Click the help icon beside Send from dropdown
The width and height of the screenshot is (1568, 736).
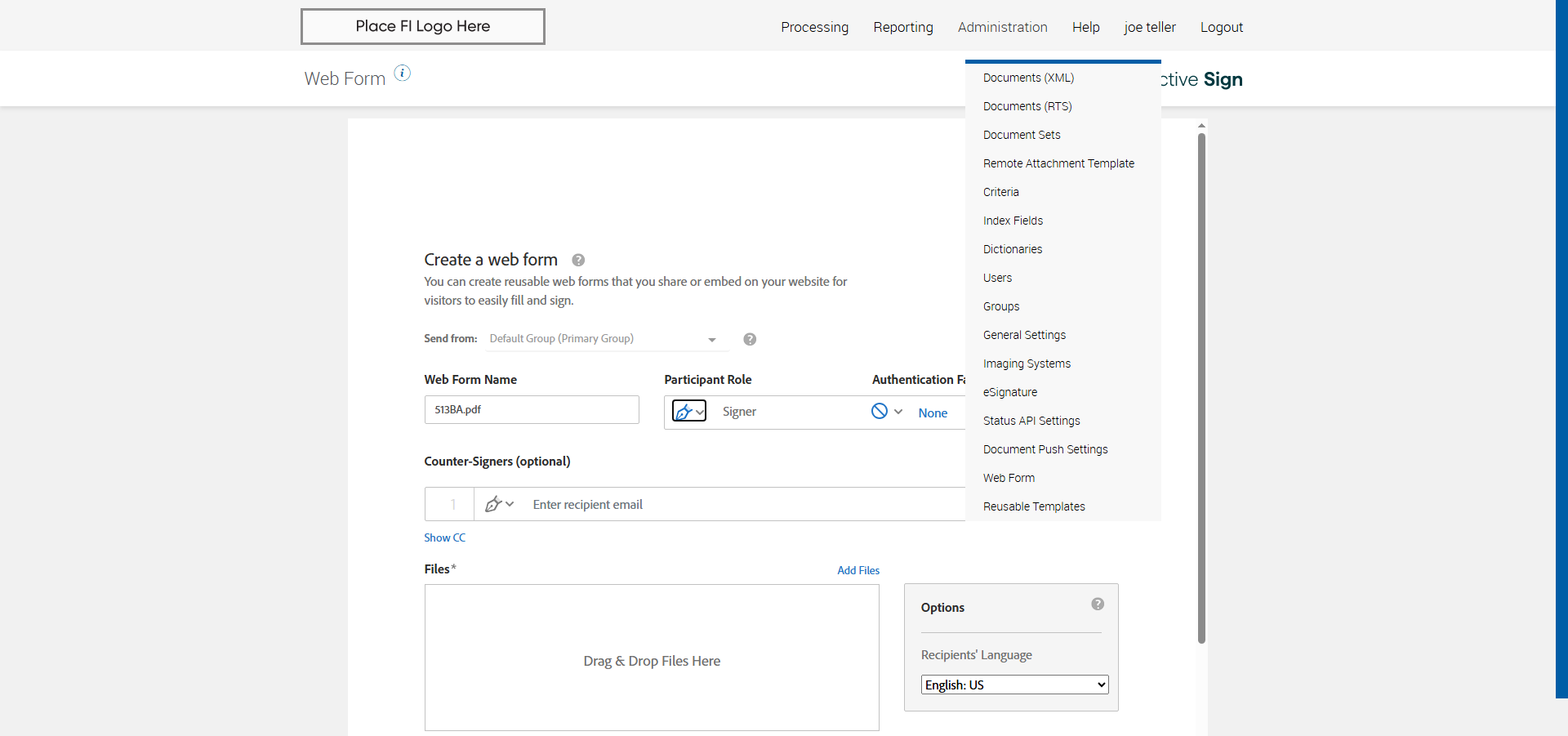750,340
